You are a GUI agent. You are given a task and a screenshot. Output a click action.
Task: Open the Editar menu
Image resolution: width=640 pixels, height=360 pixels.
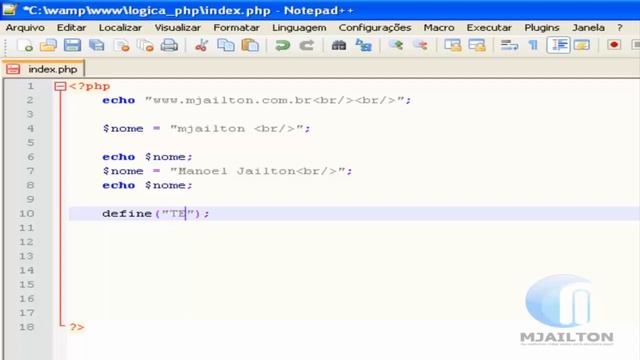pyautogui.click(x=71, y=28)
